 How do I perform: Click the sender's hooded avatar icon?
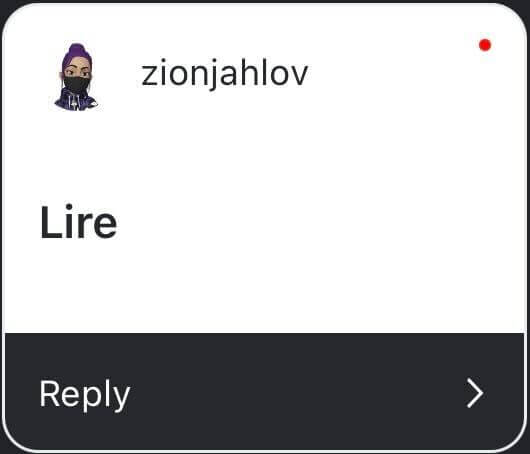pyautogui.click(x=77, y=77)
